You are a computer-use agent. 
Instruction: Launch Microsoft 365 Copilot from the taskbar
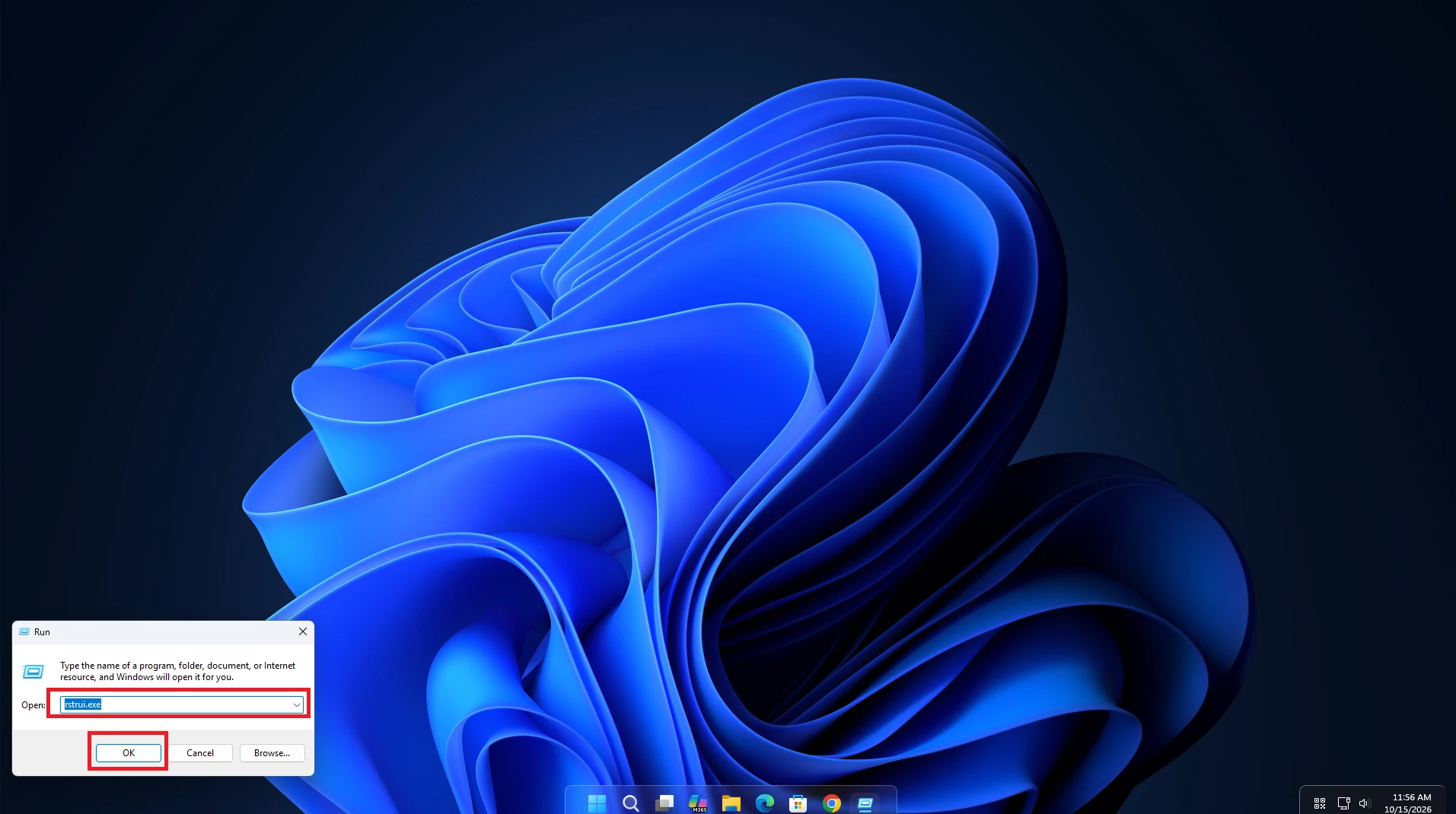(698, 803)
